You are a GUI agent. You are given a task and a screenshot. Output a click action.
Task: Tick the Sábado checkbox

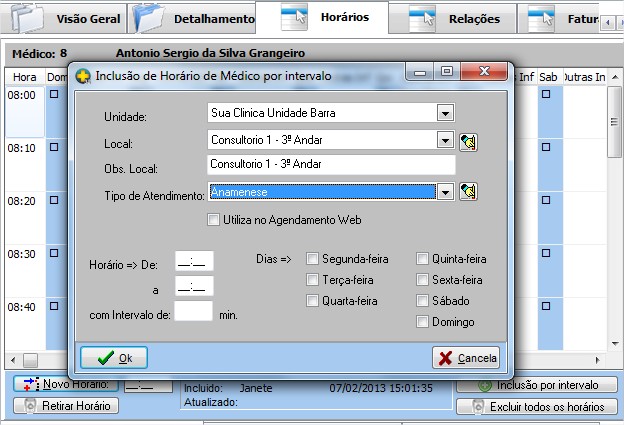(423, 301)
